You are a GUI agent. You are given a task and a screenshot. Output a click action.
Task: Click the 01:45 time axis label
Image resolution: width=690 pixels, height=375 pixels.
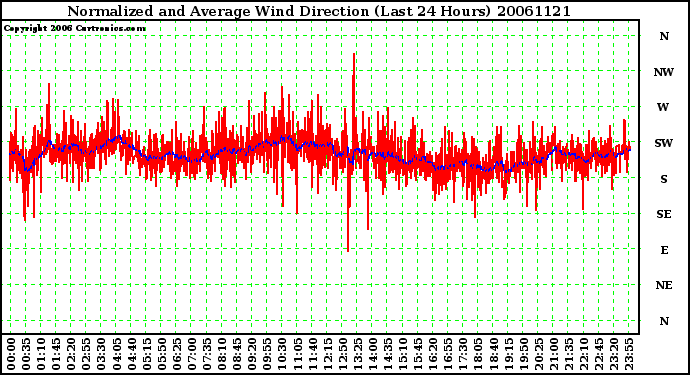click(56, 354)
